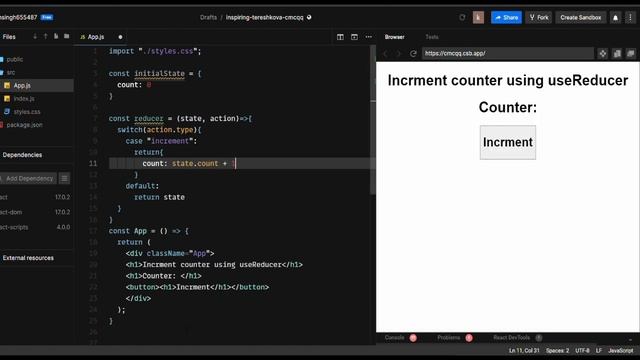640x360 pixels.
Task: Open styles.css in file tree
Action: [x=27, y=112]
